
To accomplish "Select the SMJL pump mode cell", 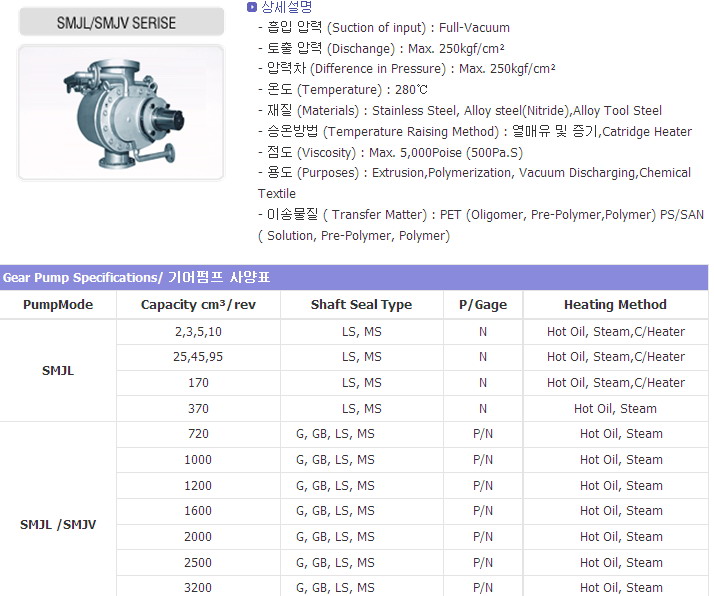I will 58,370.
